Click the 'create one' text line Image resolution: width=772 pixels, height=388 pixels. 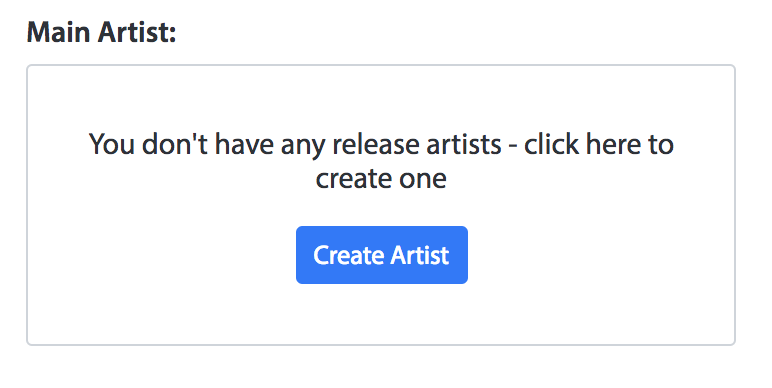coord(381,178)
